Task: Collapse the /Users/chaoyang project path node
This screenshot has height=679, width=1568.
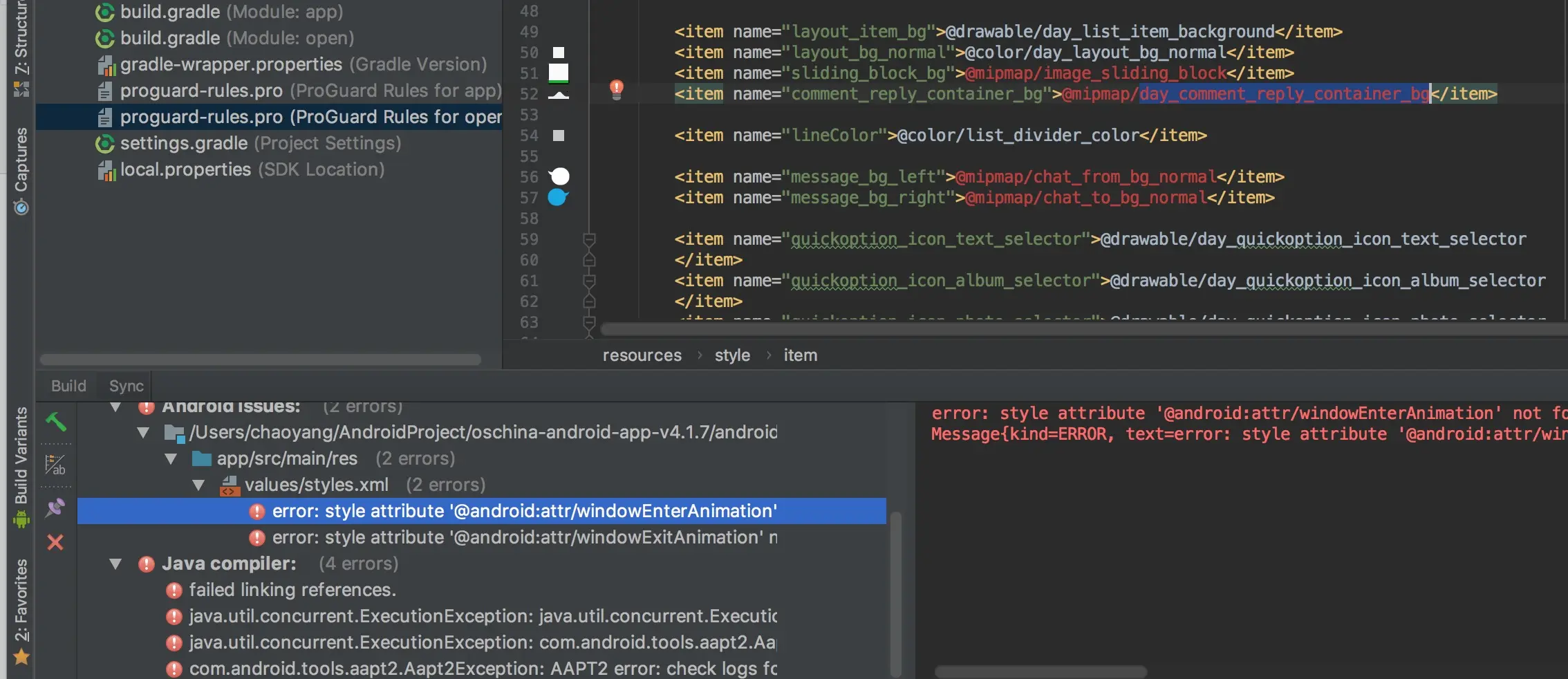Action: point(143,433)
